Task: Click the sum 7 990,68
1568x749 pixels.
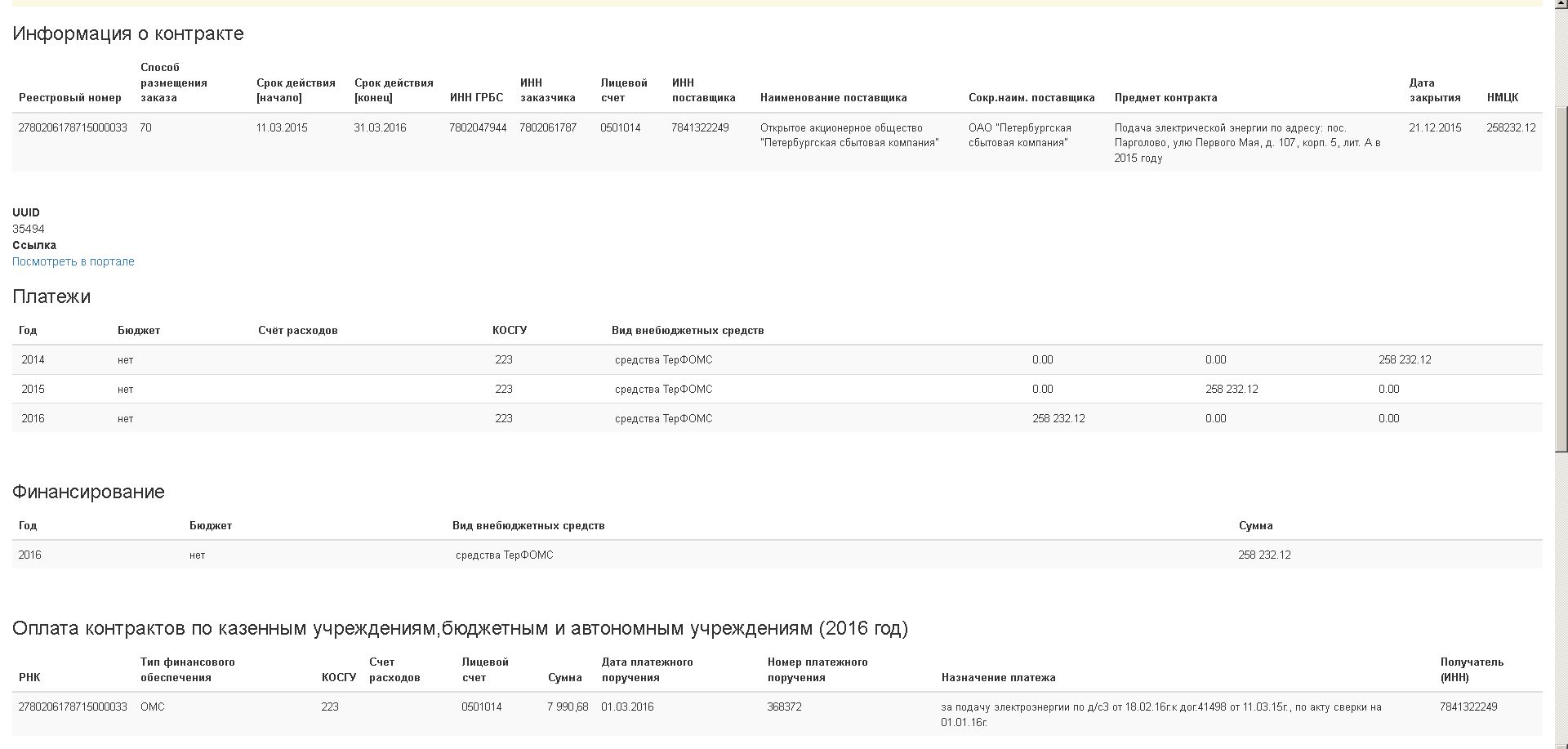Action: (x=568, y=707)
